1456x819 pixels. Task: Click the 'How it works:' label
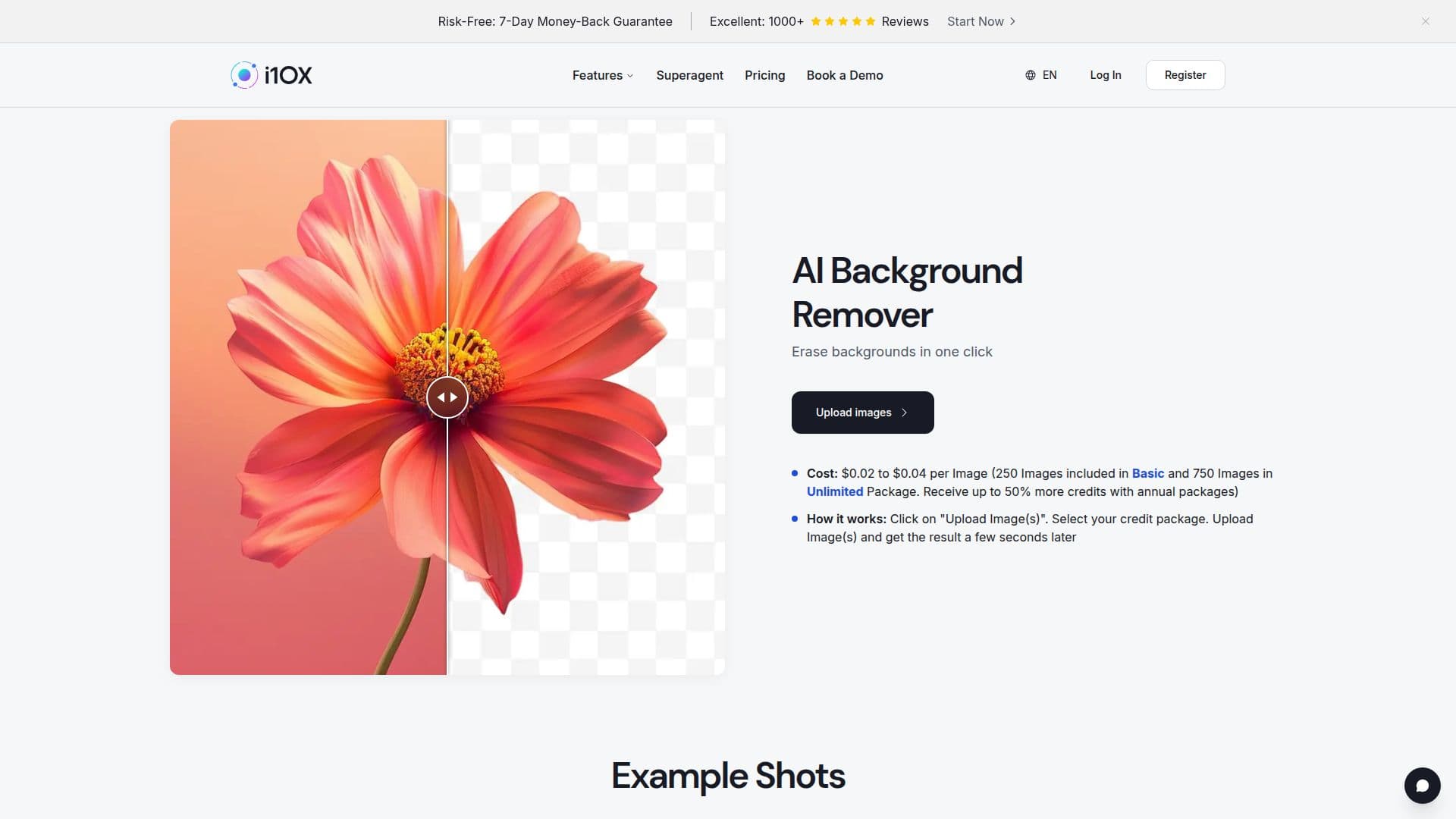tap(846, 519)
